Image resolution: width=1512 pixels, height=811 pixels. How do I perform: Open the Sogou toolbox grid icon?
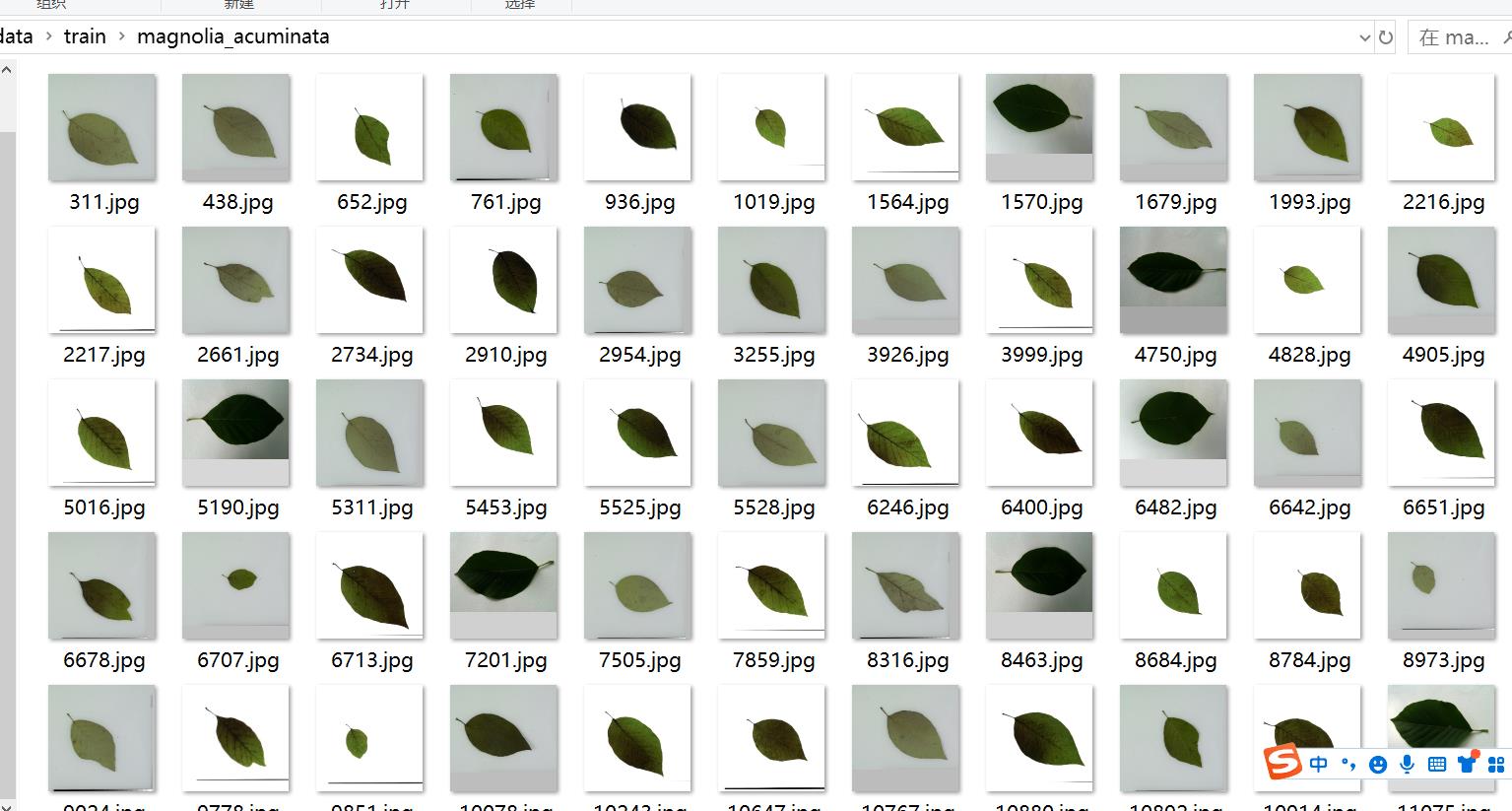[x=1497, y=764]
